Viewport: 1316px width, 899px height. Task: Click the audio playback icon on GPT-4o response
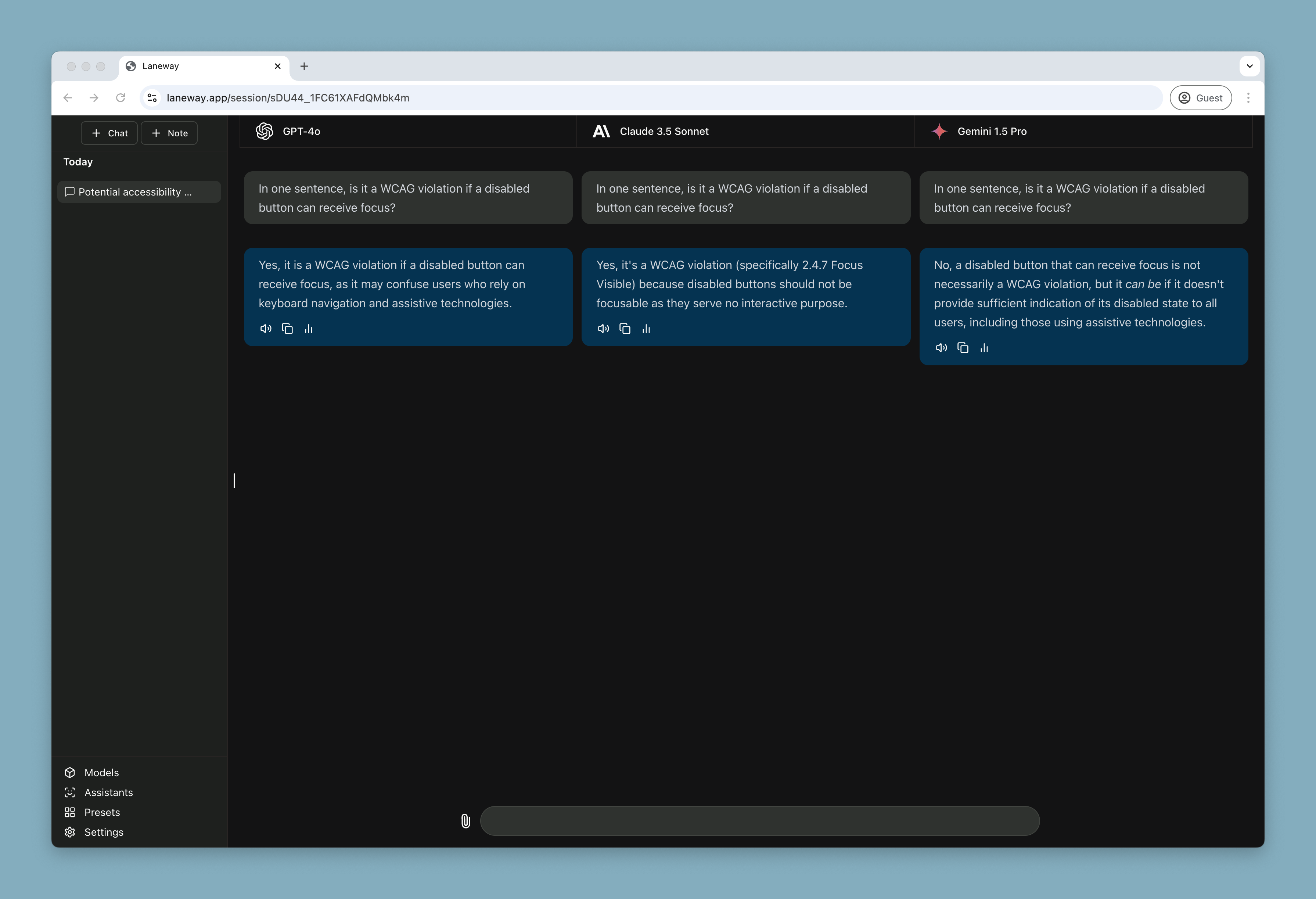(x=265, y=328)
